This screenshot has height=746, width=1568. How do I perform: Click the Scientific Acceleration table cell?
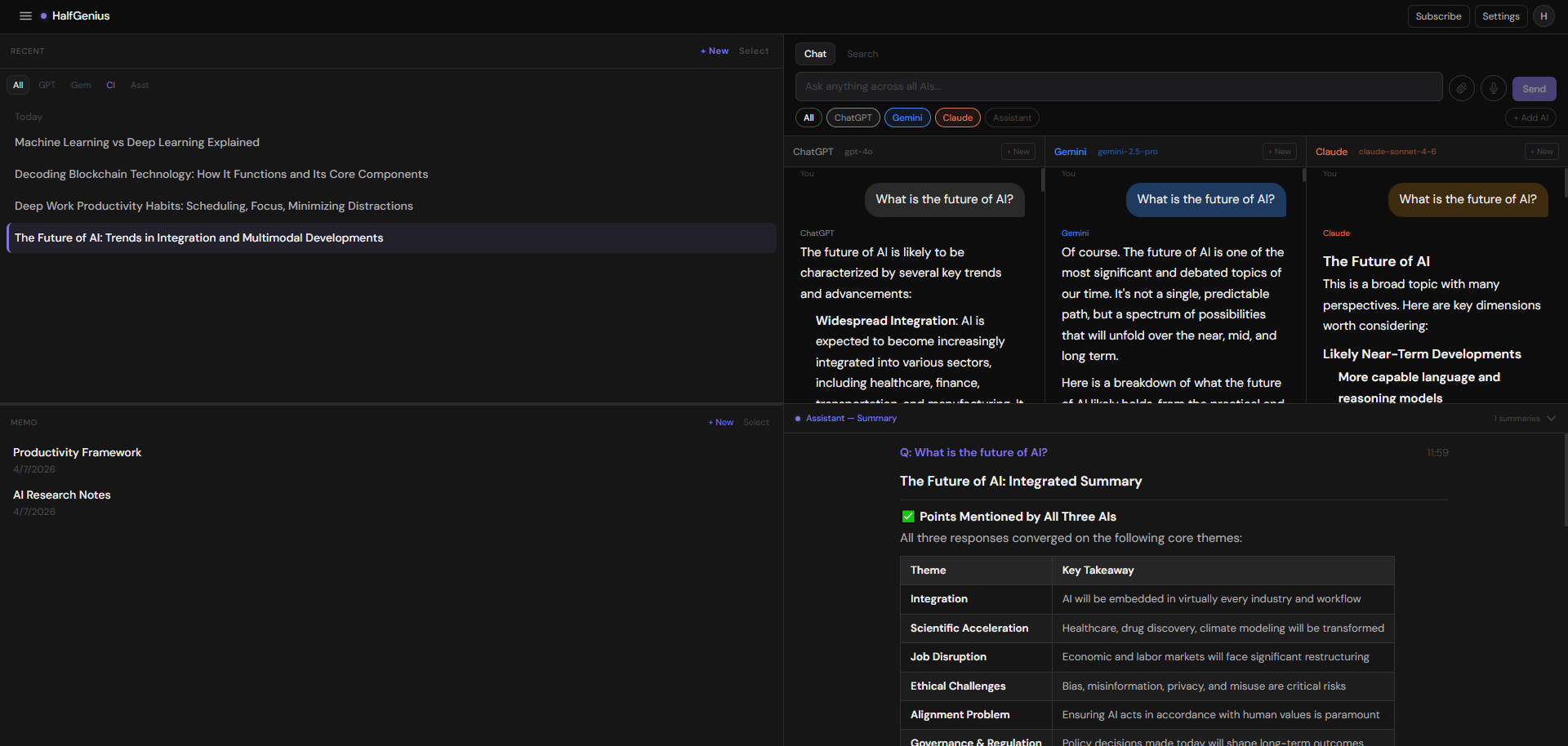click(976, 628)
